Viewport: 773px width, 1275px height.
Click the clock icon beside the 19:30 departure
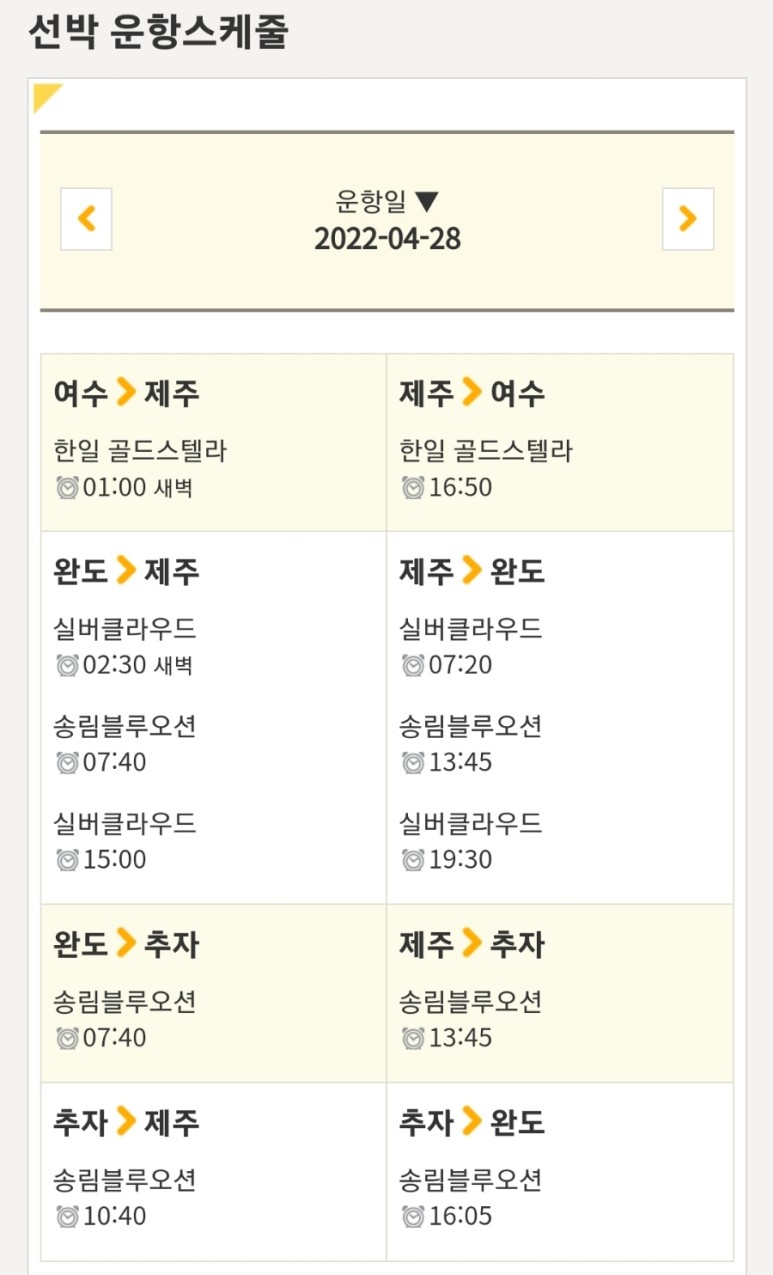[411, 858]
